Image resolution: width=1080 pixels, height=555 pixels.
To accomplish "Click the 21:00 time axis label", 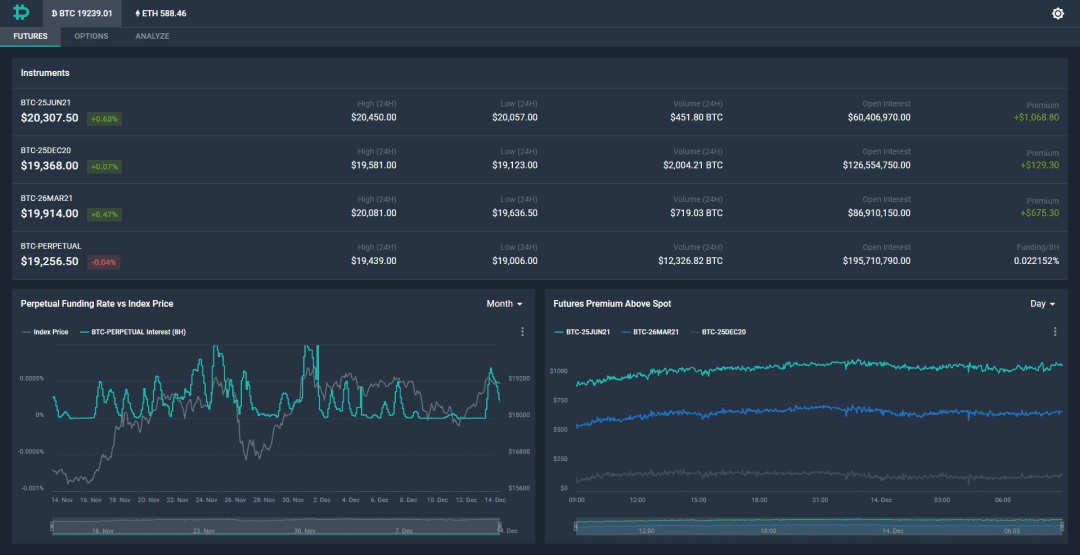I will click(820, 500).
